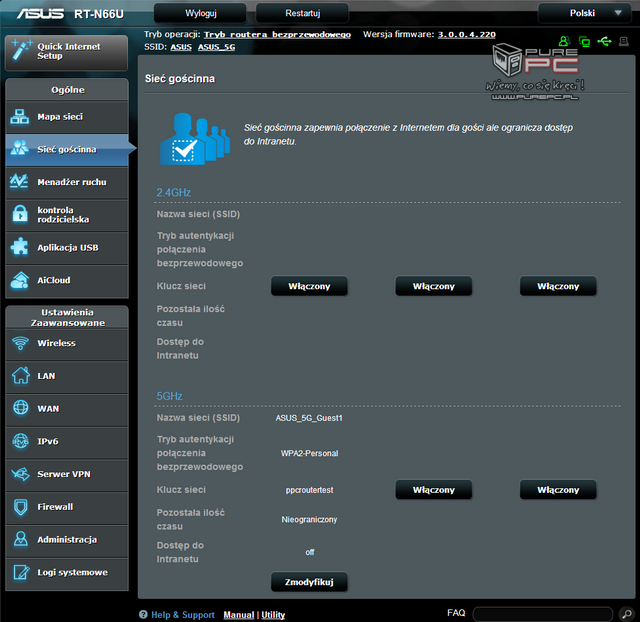640x622 pixels.
Task: Open Quick Internet Setup wizard icon
Action: pos(21,50)
